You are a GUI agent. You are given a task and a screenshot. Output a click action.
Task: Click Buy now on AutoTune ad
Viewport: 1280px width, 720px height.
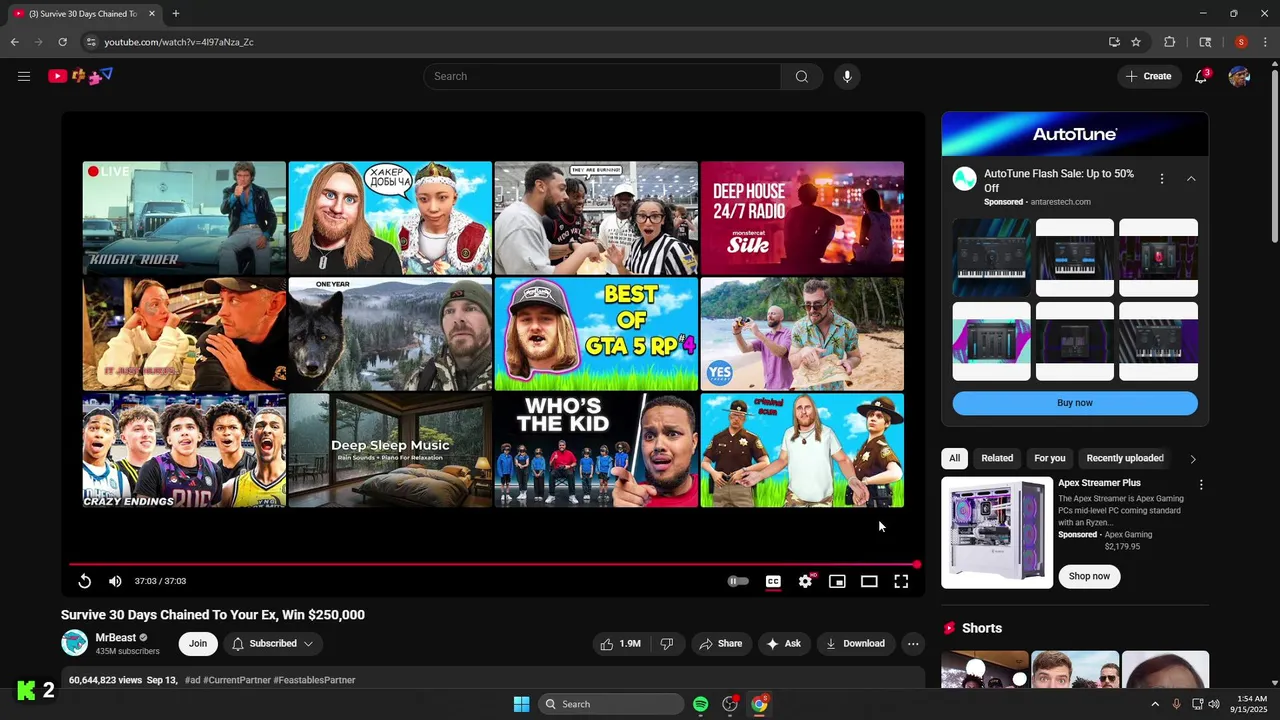(1075, 403)
